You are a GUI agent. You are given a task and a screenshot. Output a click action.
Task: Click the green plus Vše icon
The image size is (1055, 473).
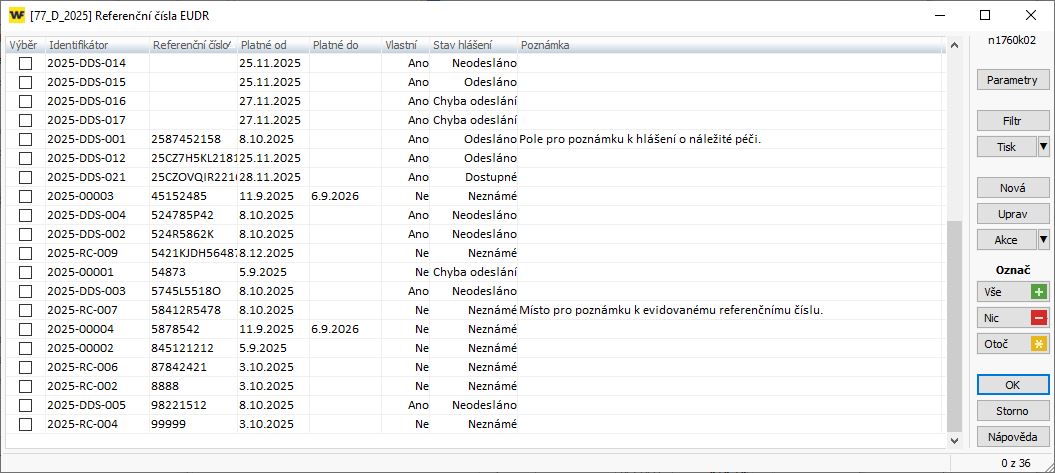click(x=1041, y=292)
